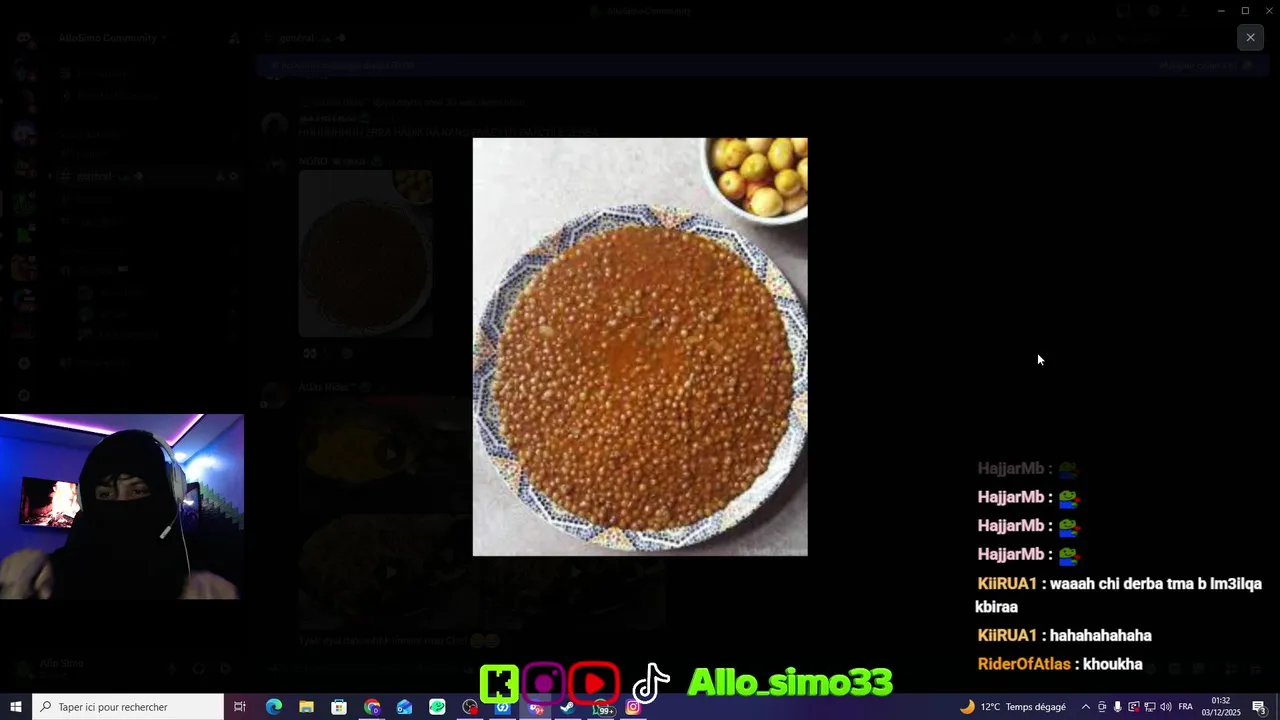1280x720 pixels.
Task: Open the notification center with 3 notifications
Action: click(1260, 707)
